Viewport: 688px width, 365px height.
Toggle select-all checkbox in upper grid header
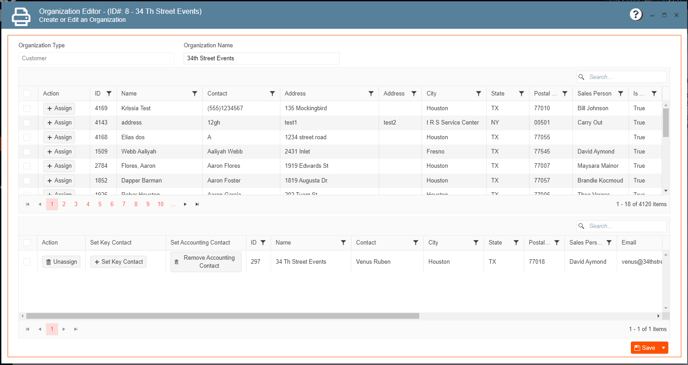pos(27,93)
